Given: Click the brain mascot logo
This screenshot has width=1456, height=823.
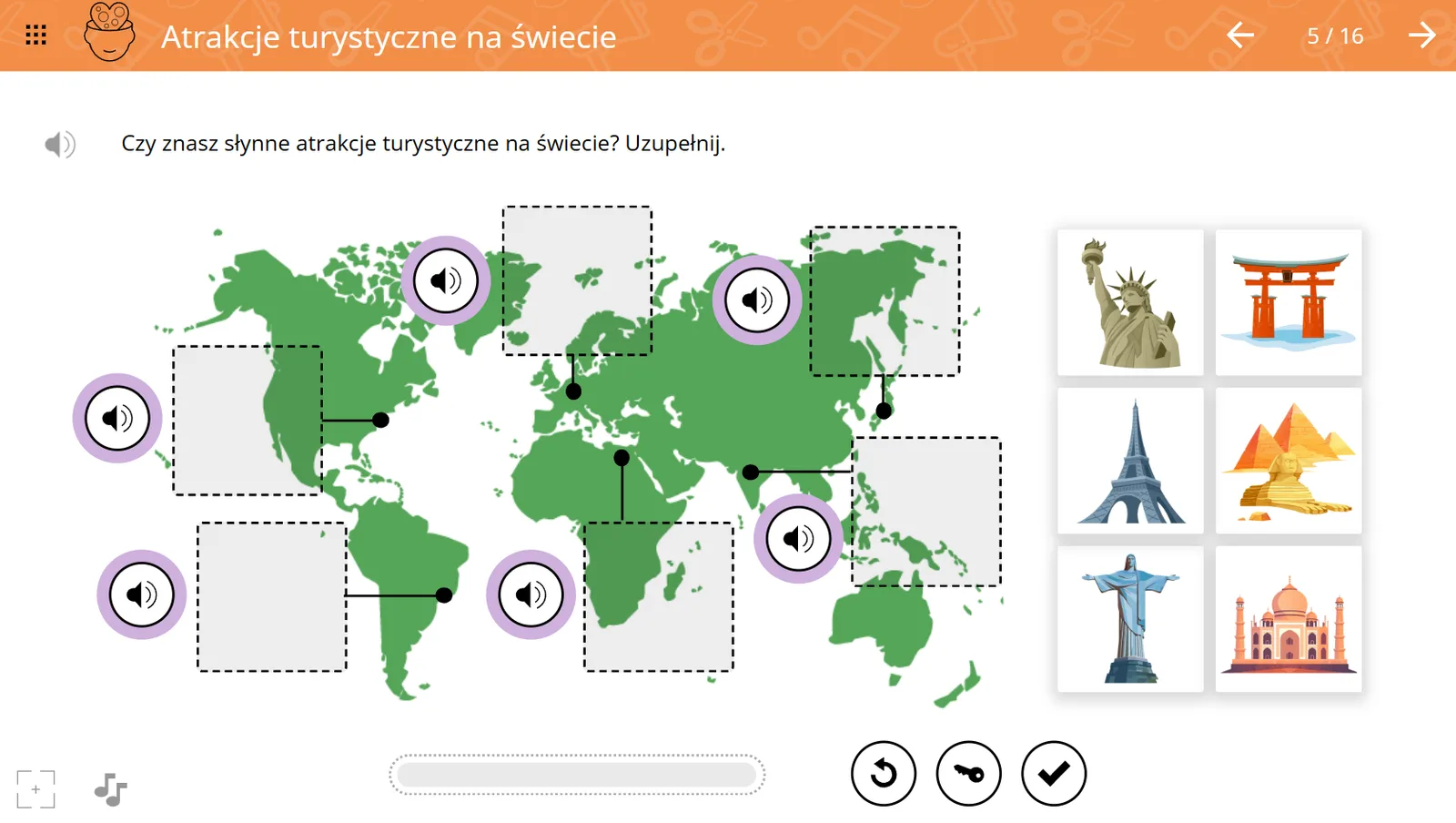Looking at the screenshot, I should [109, 32].
